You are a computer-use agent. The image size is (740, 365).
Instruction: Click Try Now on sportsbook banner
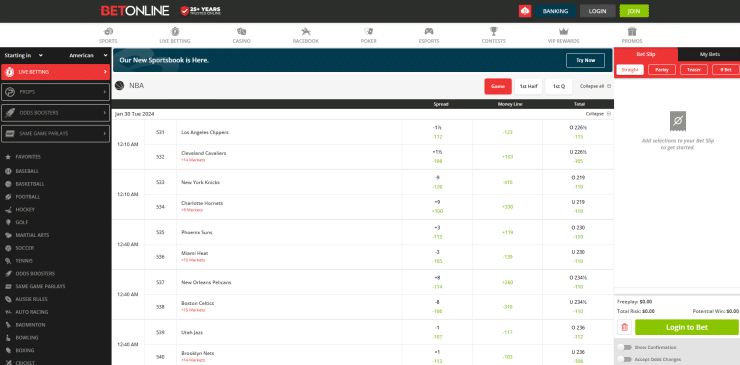pyautogui.click(x=585, y=60)
